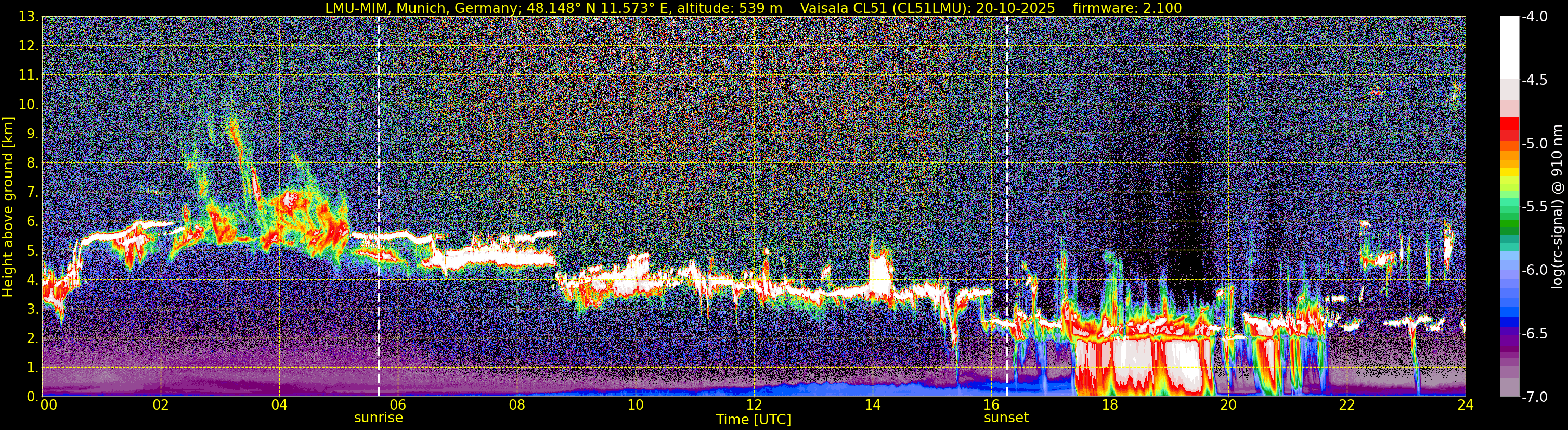The image size is (1568, 430).
Task: Click the "-6.5" colorbar tick label
Action: tap(1535, 333)
